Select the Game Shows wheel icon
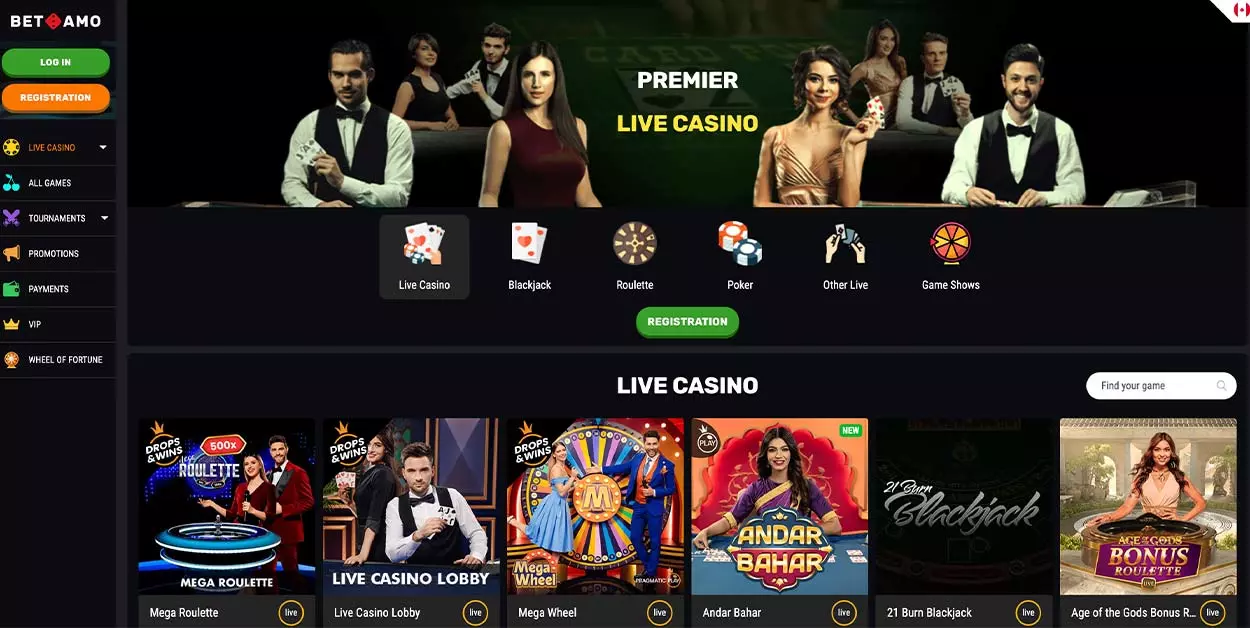This screenshot has height=628, width=1250. (x=951, y=243)
